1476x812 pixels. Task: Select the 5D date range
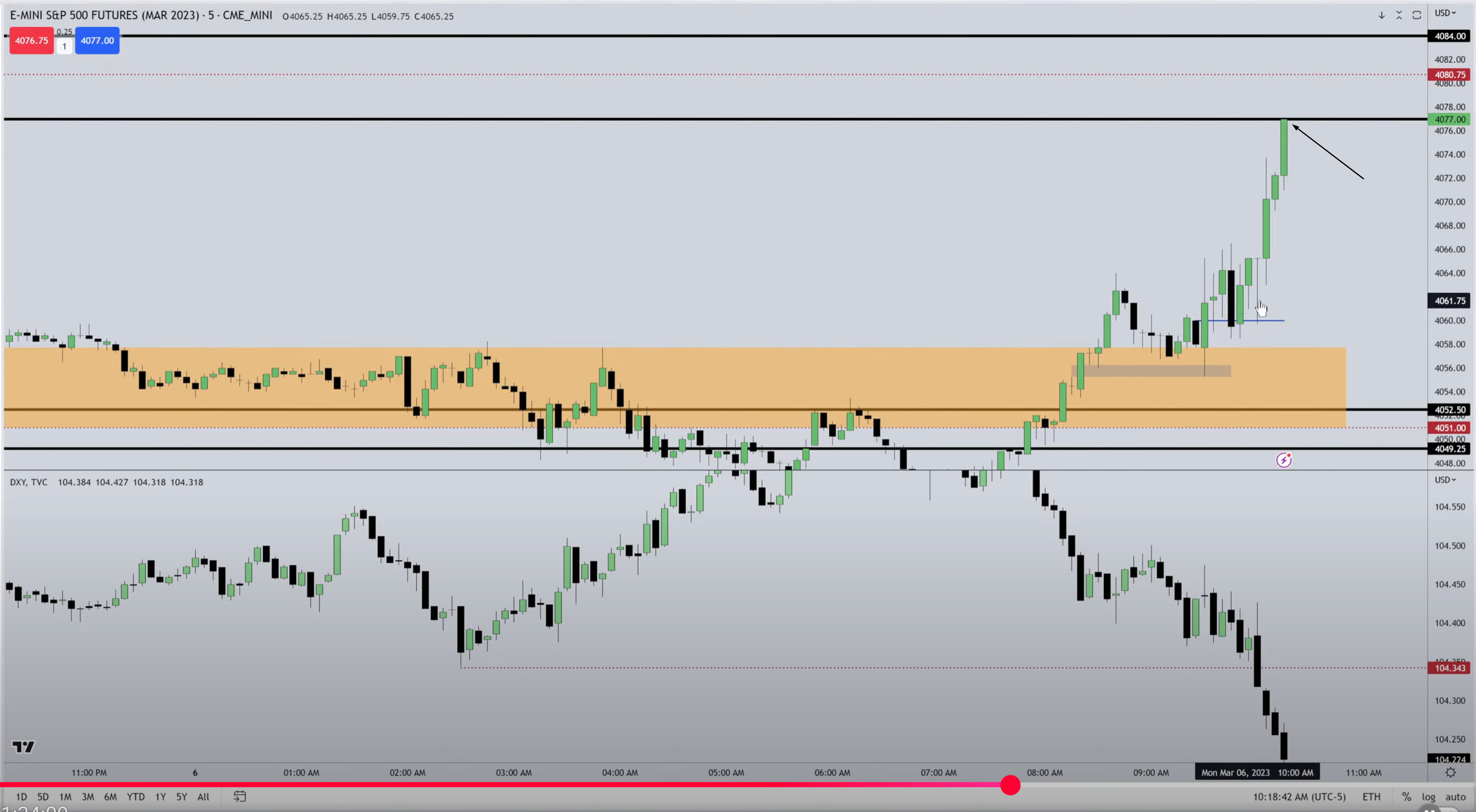tap(43, 797)
